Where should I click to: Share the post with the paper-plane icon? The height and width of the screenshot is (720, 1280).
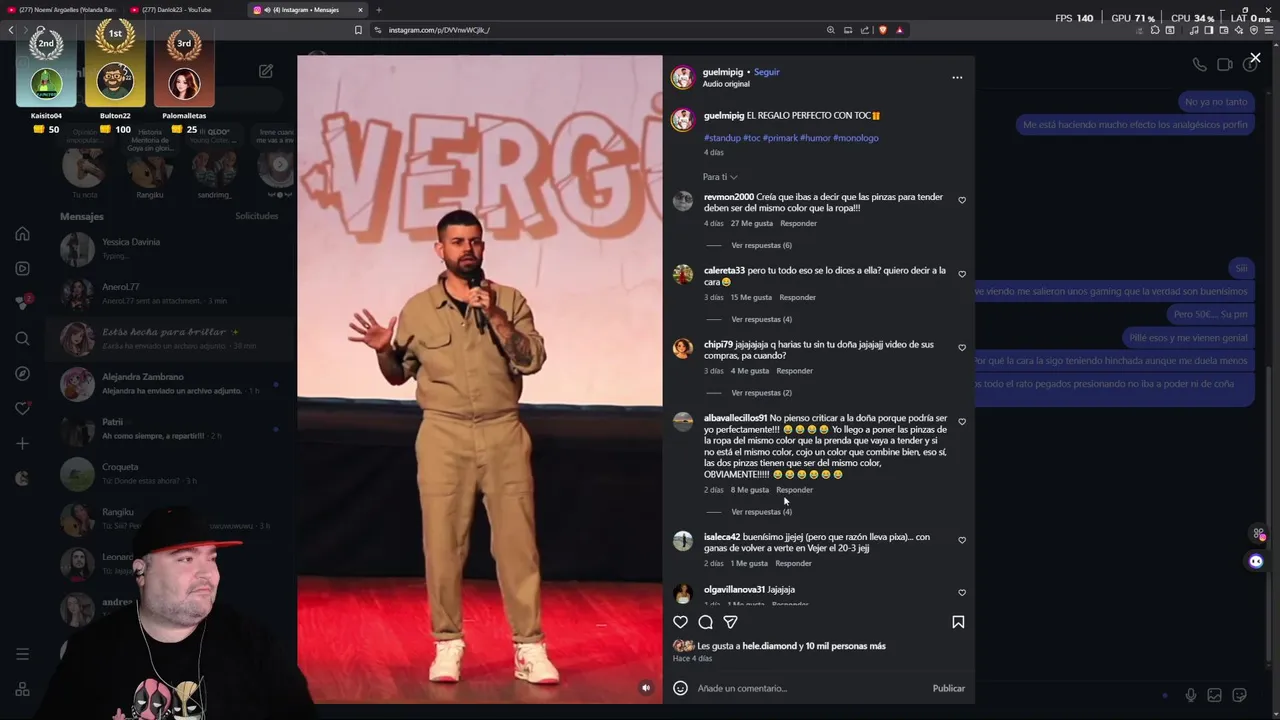[x=731, y=622]
